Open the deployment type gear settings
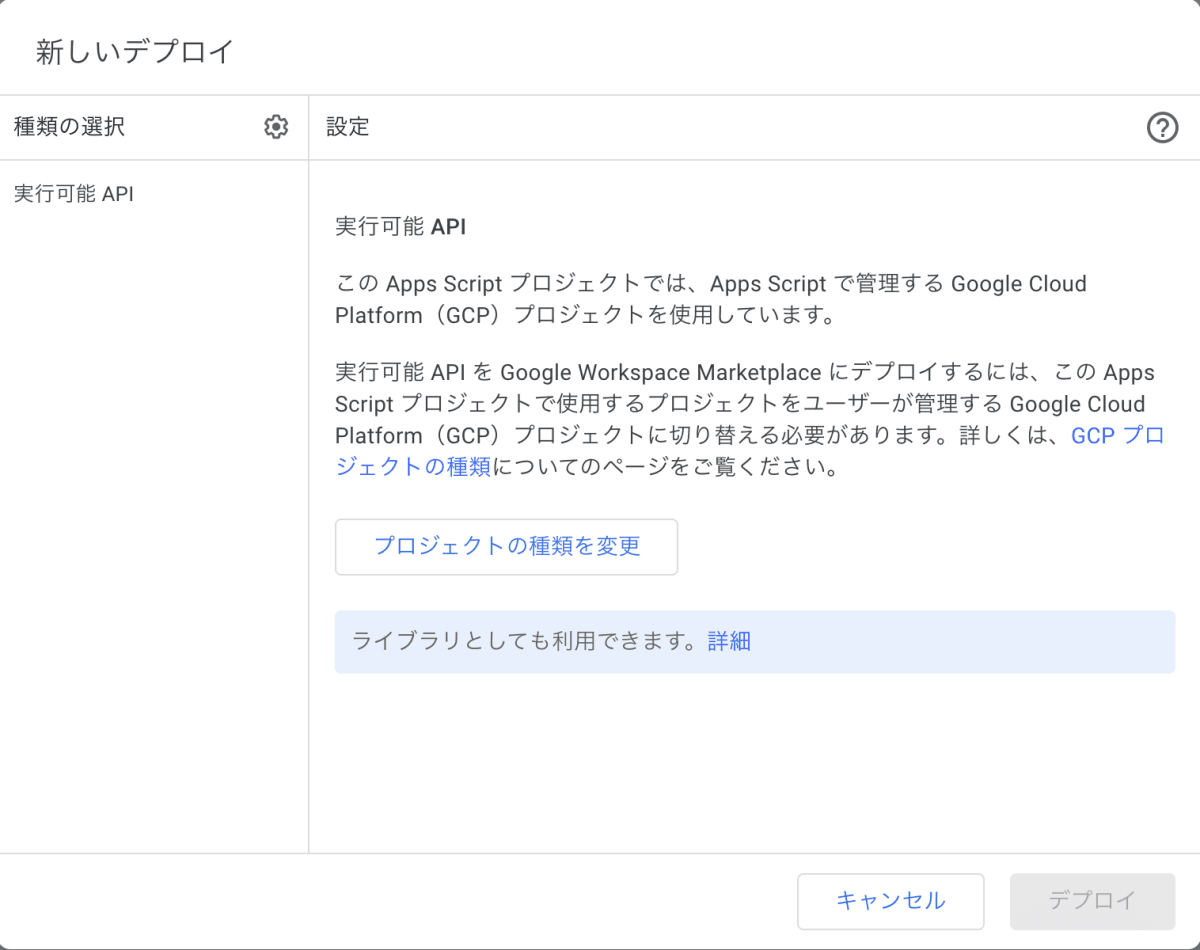The height and width of the screenshot is (950, 1200). pos(276,127)
